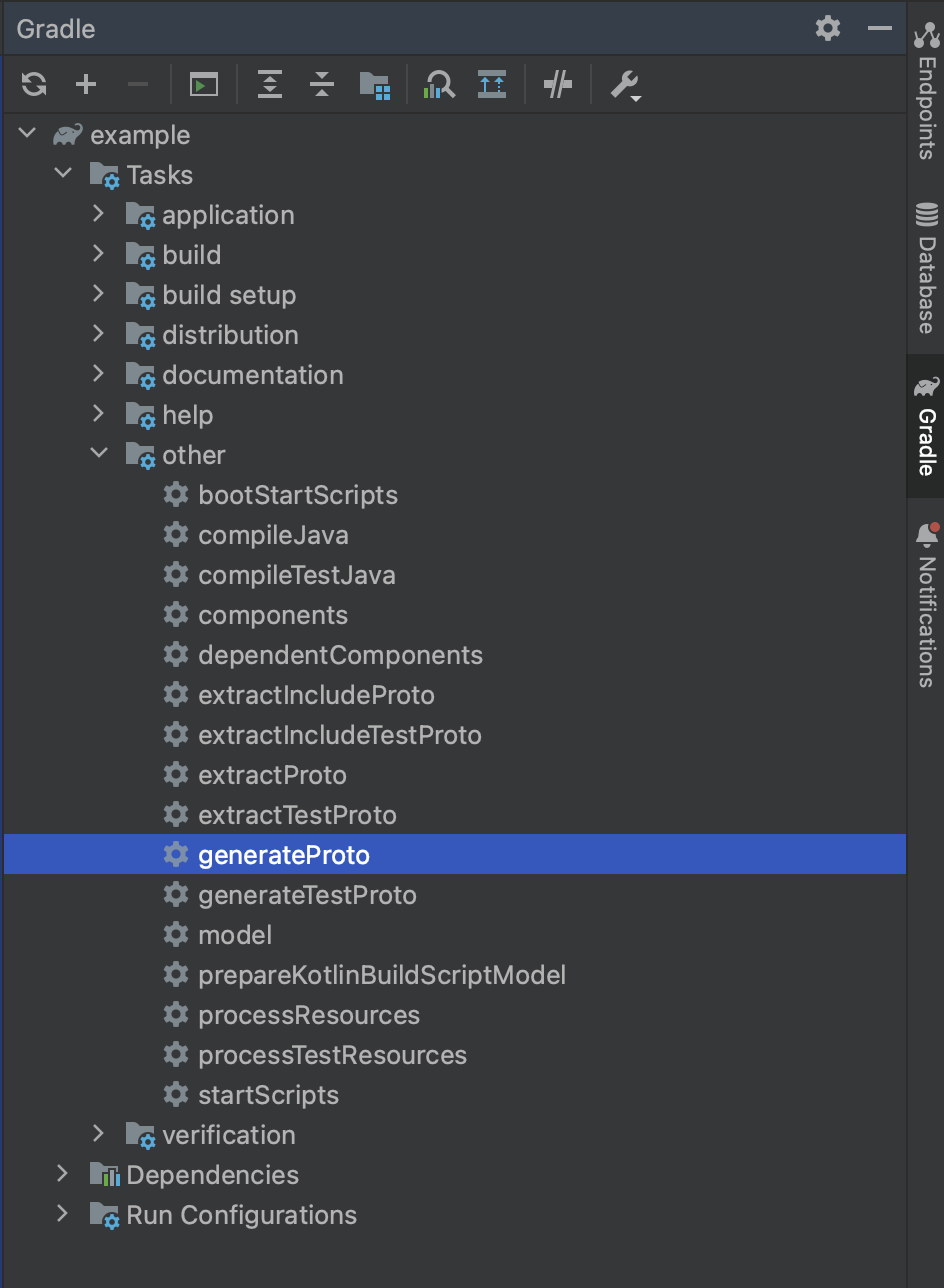The height and width of the screenshot is (1288, 944).
Task: Select the compileJava task
Action: coord(273,535)
